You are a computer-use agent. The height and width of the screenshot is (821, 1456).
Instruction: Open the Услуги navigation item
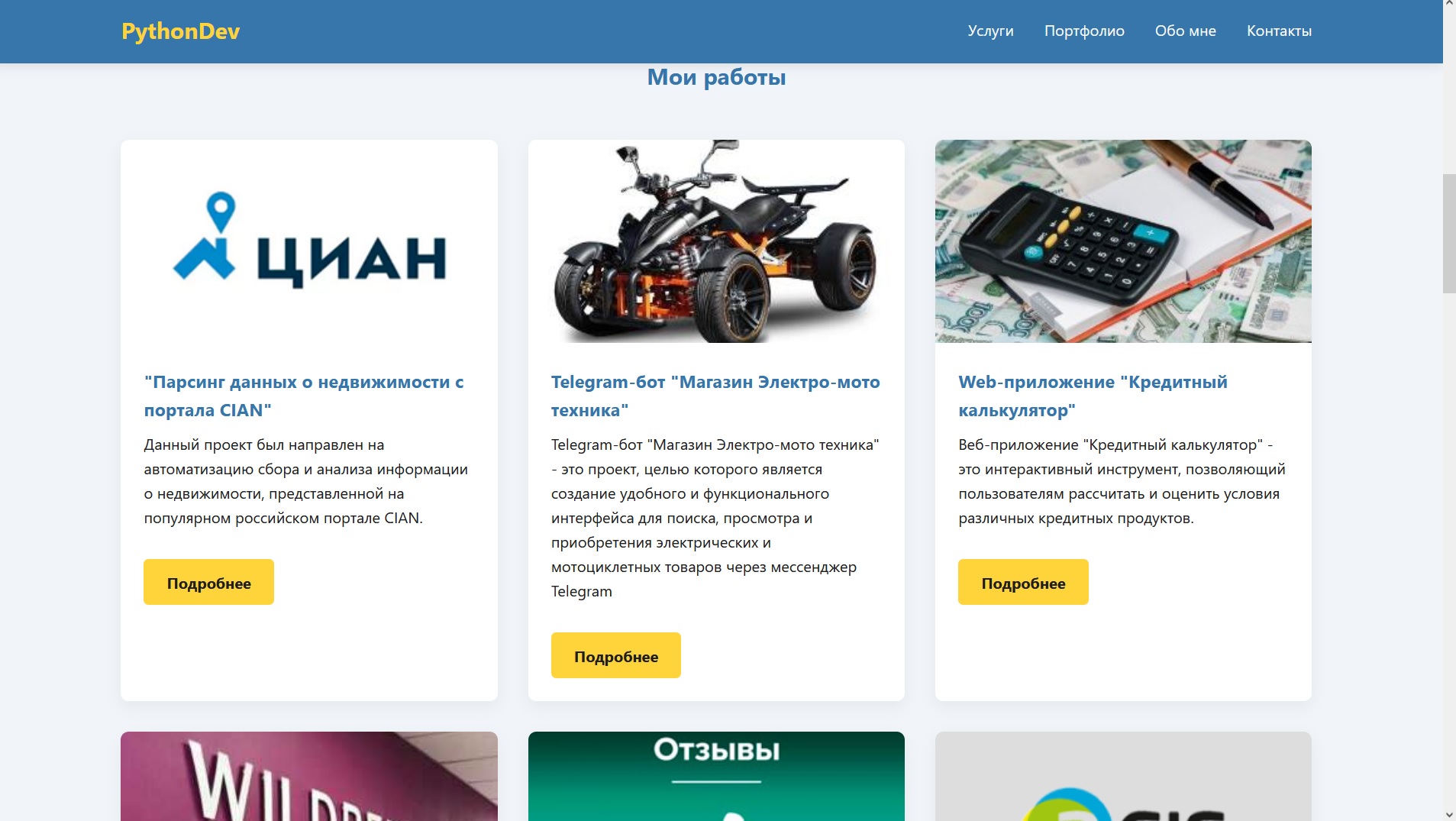(x=990, y=31)
